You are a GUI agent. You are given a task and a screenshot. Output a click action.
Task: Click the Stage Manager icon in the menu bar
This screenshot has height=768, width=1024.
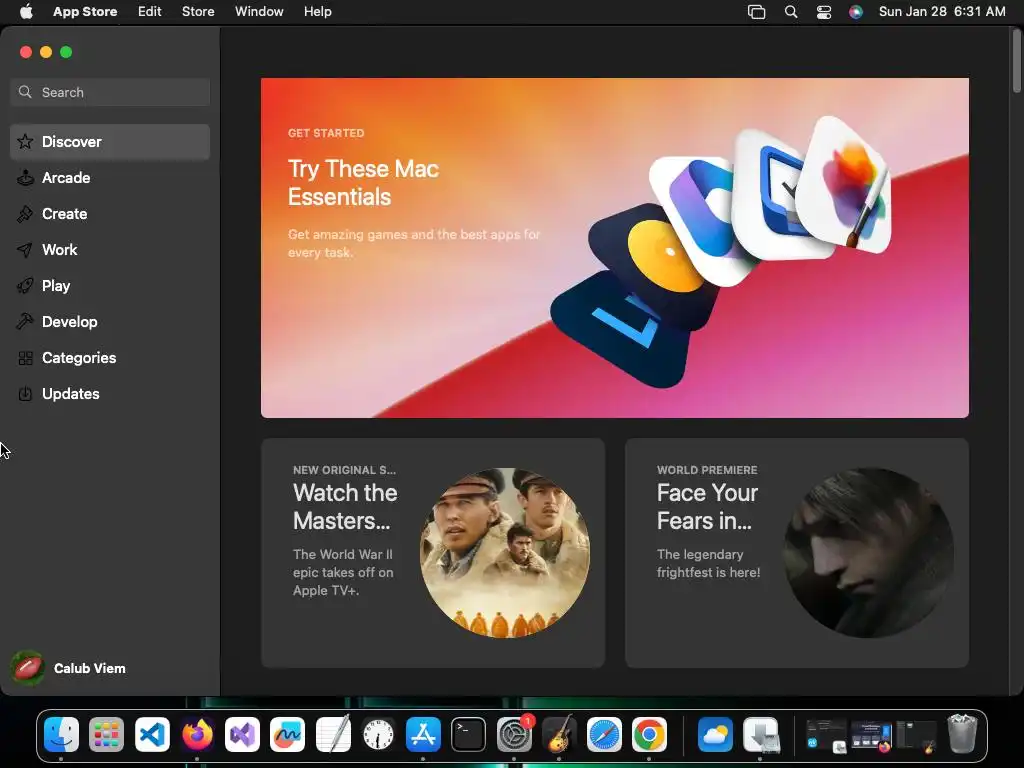[x=756, y=12]
